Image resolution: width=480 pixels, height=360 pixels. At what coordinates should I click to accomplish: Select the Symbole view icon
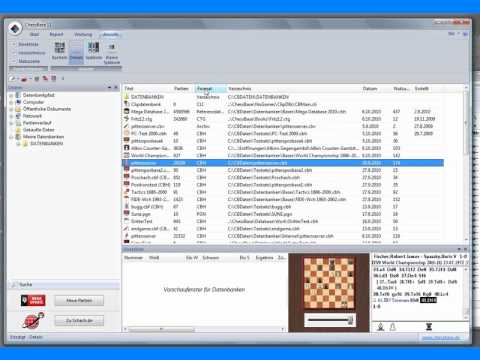pyautogui.click(x=94, y=51)
